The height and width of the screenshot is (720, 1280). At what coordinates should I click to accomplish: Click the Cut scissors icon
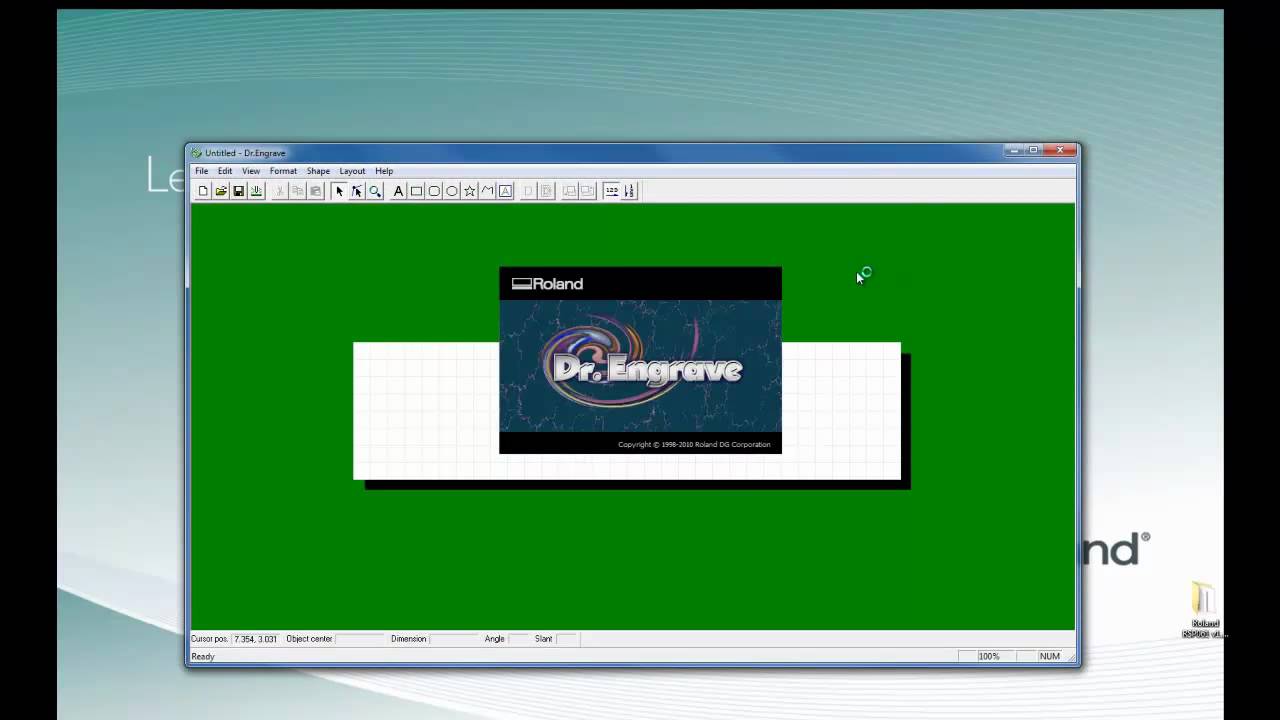279,191
